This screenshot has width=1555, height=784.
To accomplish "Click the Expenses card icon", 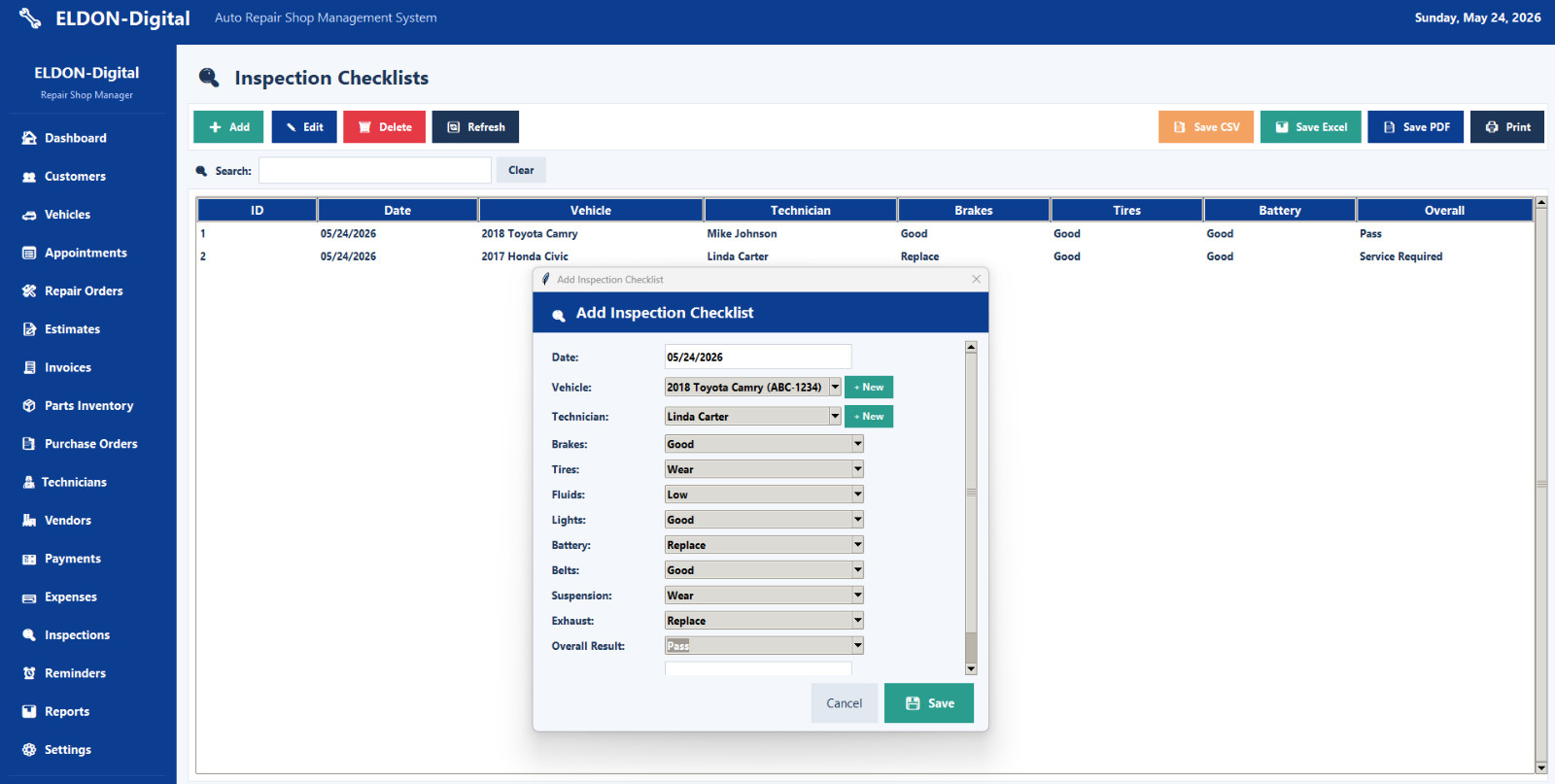I will [x=29, y=597].
